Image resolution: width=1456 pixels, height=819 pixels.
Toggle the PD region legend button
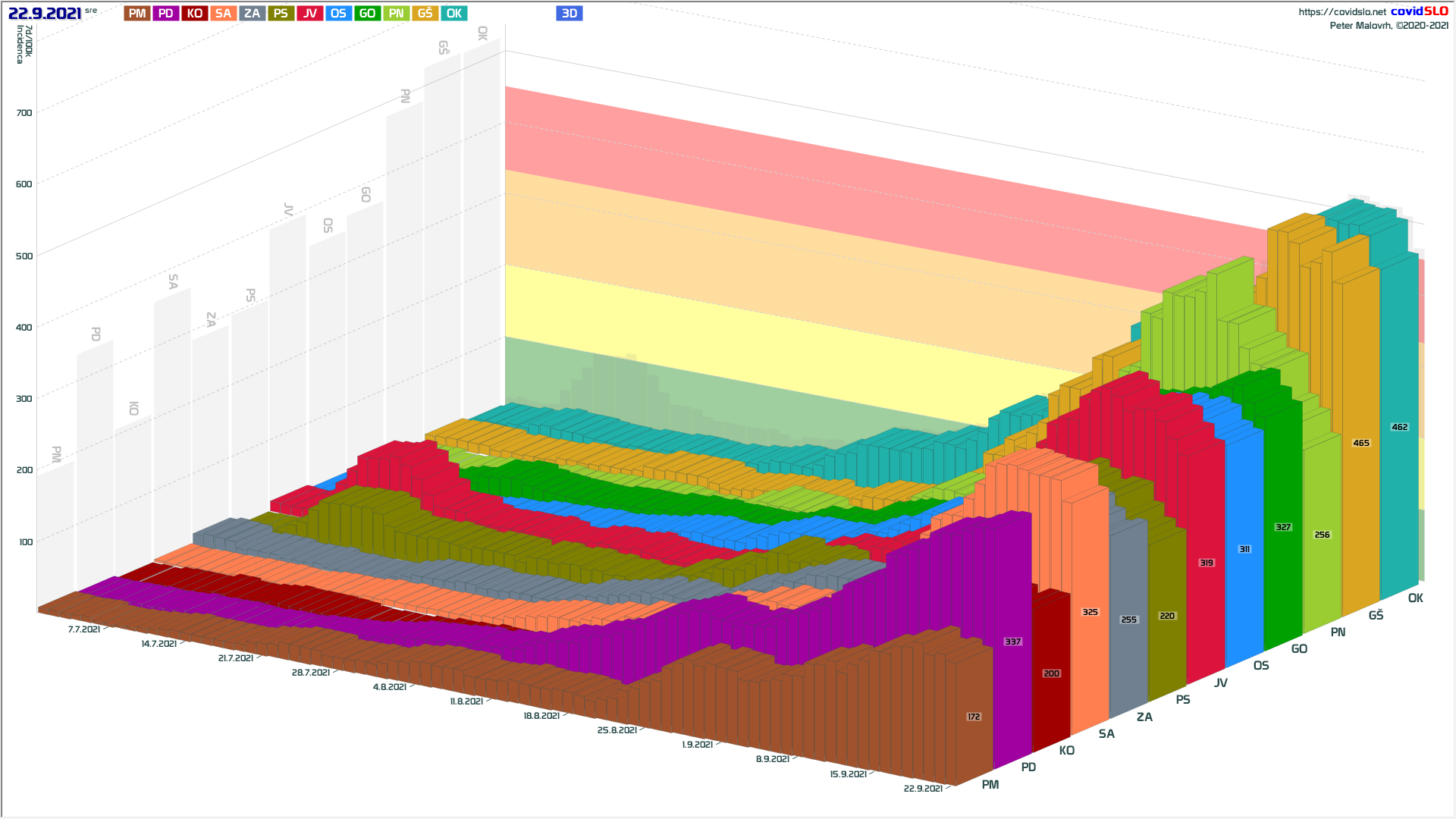165,14
